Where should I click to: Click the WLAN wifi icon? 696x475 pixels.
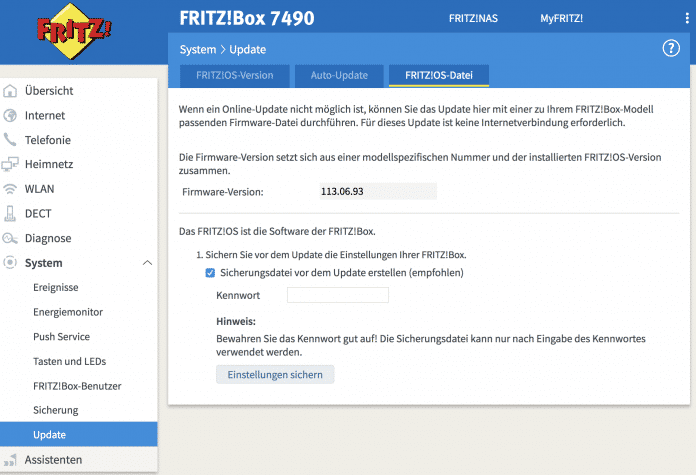pos(11,189)
